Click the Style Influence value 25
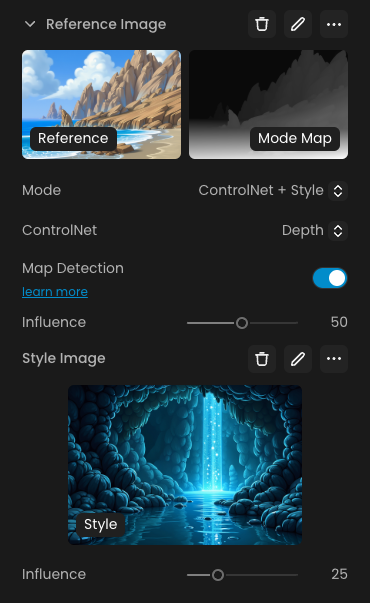The image size is (370, 603). pyautogui.click(x=339, y=574)
